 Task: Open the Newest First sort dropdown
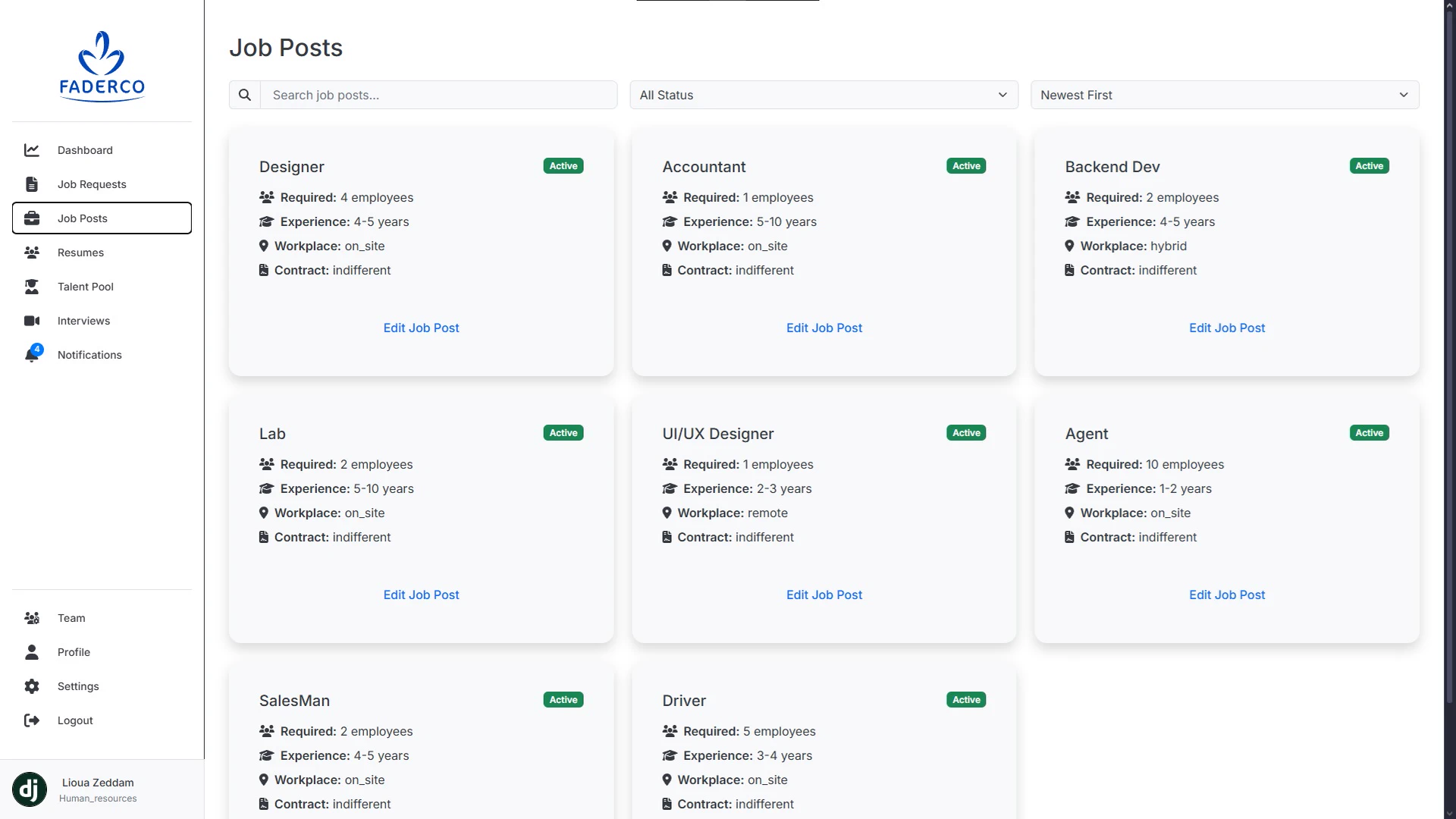pos(1225,95)
